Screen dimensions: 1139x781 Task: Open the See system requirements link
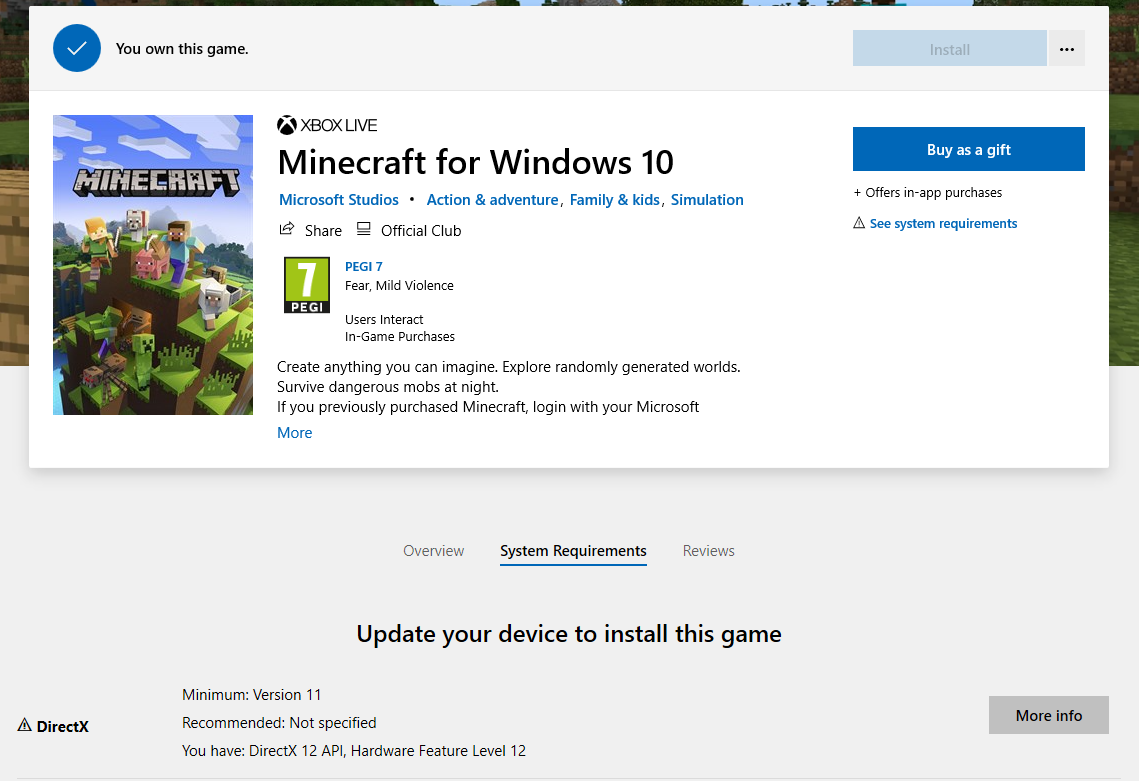tap(943, 224)
